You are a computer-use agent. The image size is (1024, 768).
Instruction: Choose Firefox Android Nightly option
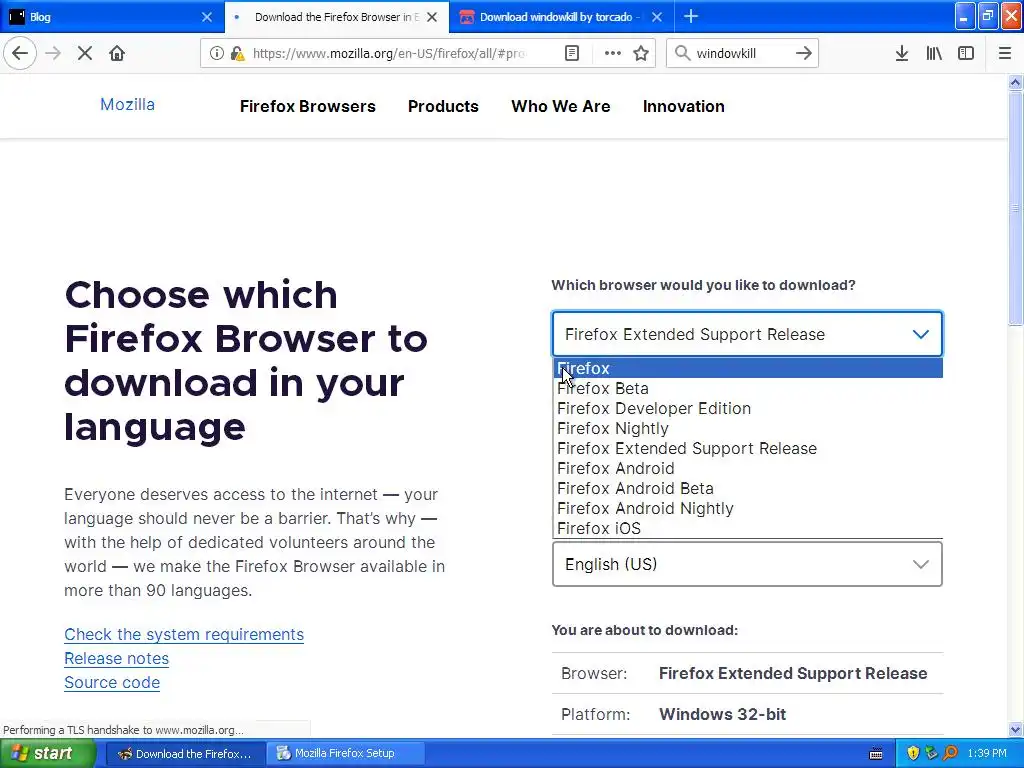748,508
